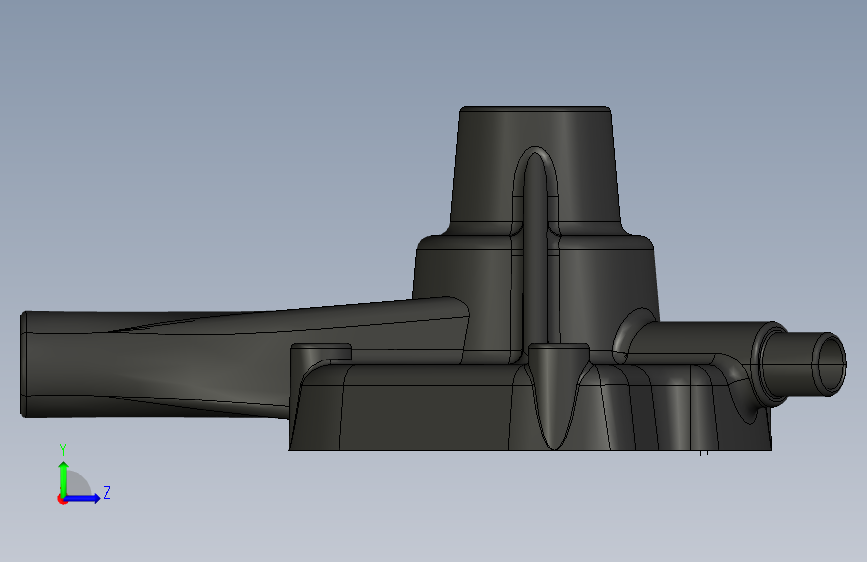Select the 3D pump housing model

coord(433,279)
